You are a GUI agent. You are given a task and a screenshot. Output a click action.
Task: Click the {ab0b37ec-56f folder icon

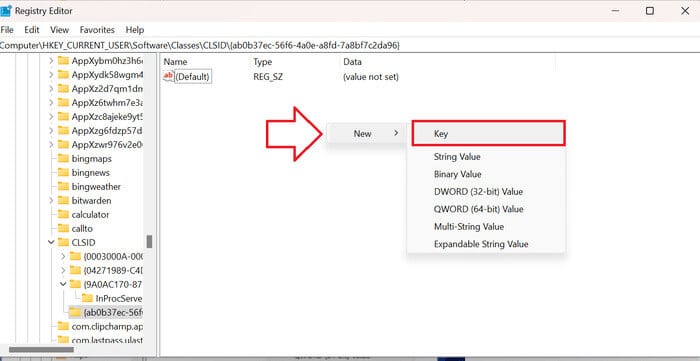click(75, 312)
